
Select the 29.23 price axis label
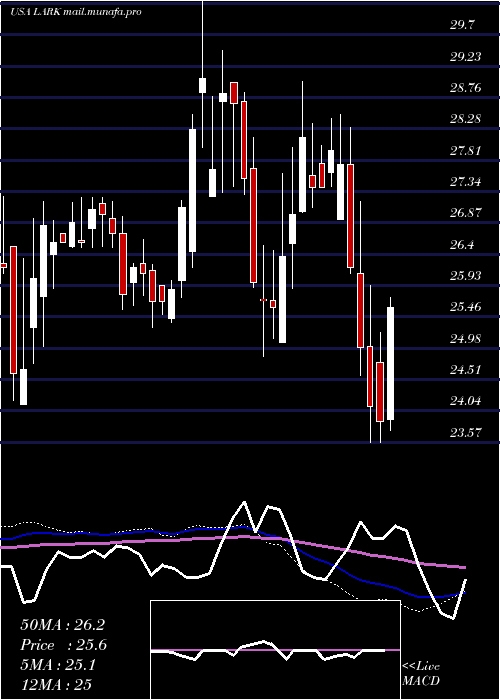465,57
